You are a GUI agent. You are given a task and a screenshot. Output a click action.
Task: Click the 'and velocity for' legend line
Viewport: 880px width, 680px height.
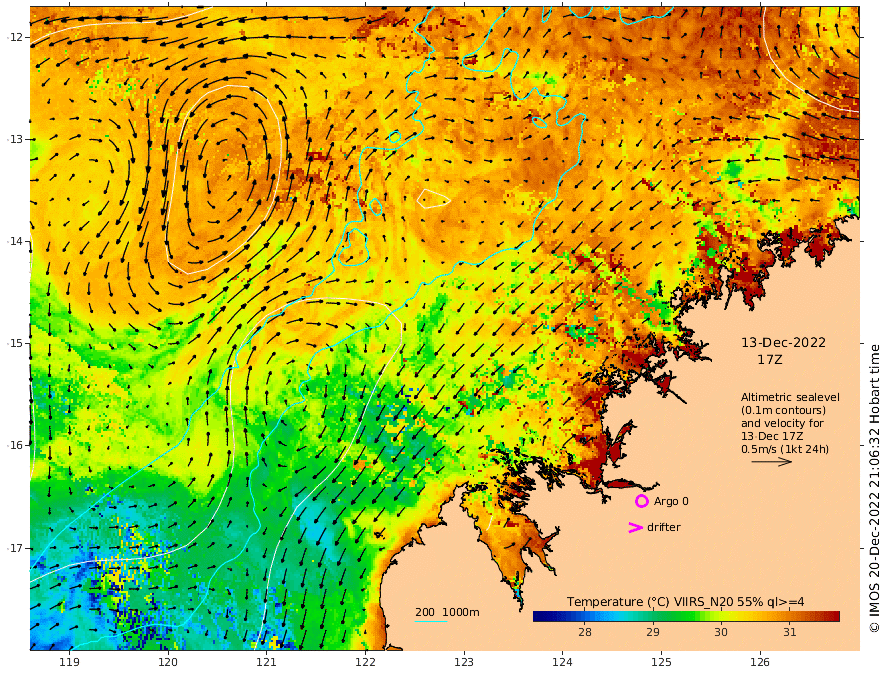[782, 423]
